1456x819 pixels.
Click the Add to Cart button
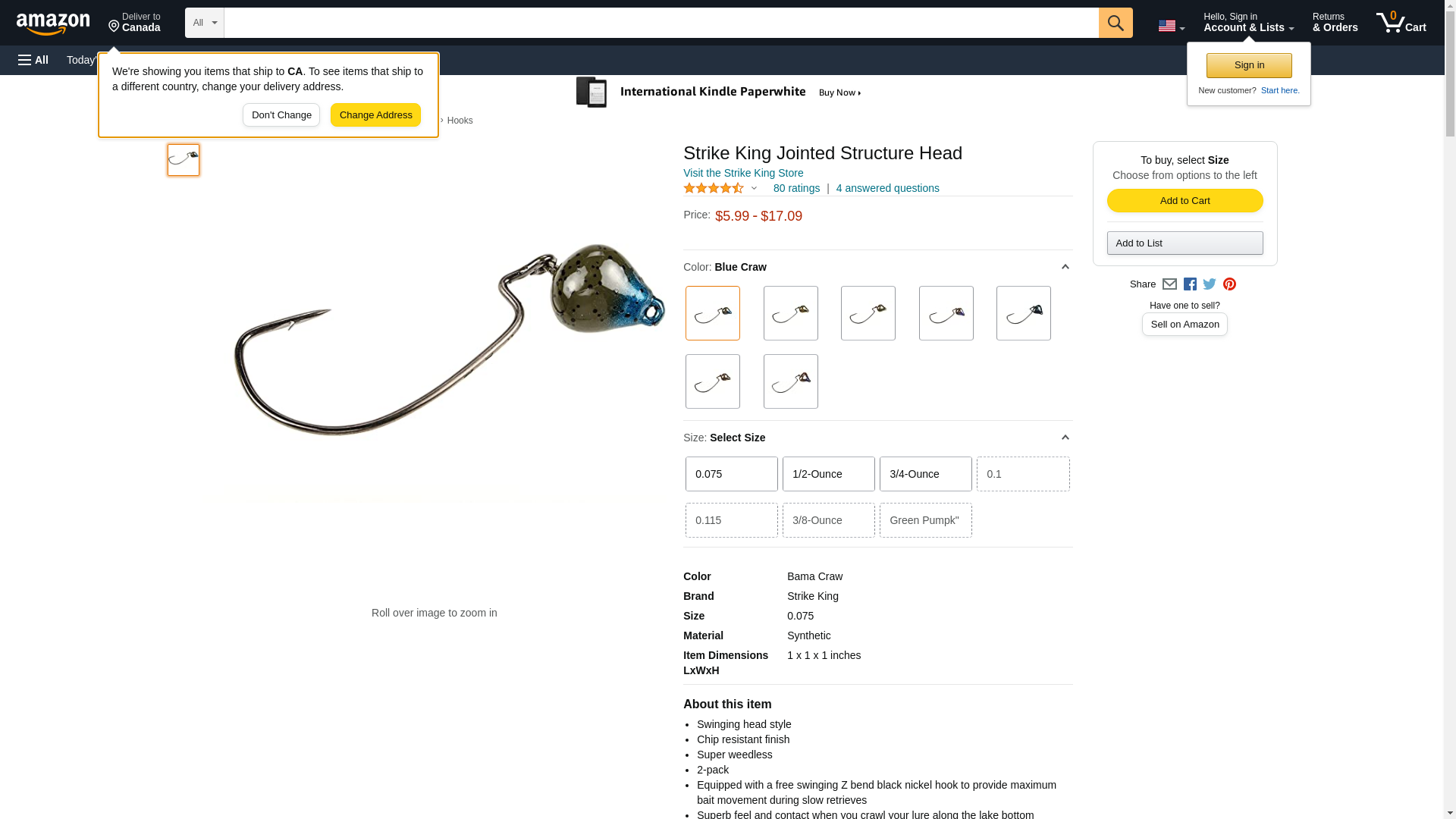[1185, 201]
